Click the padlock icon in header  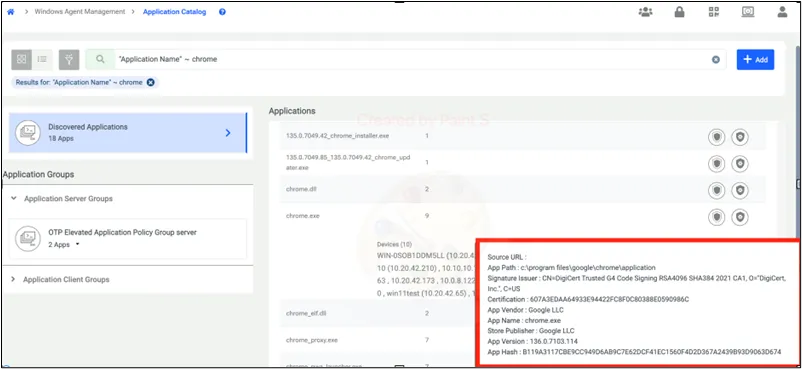click(679, 12)
